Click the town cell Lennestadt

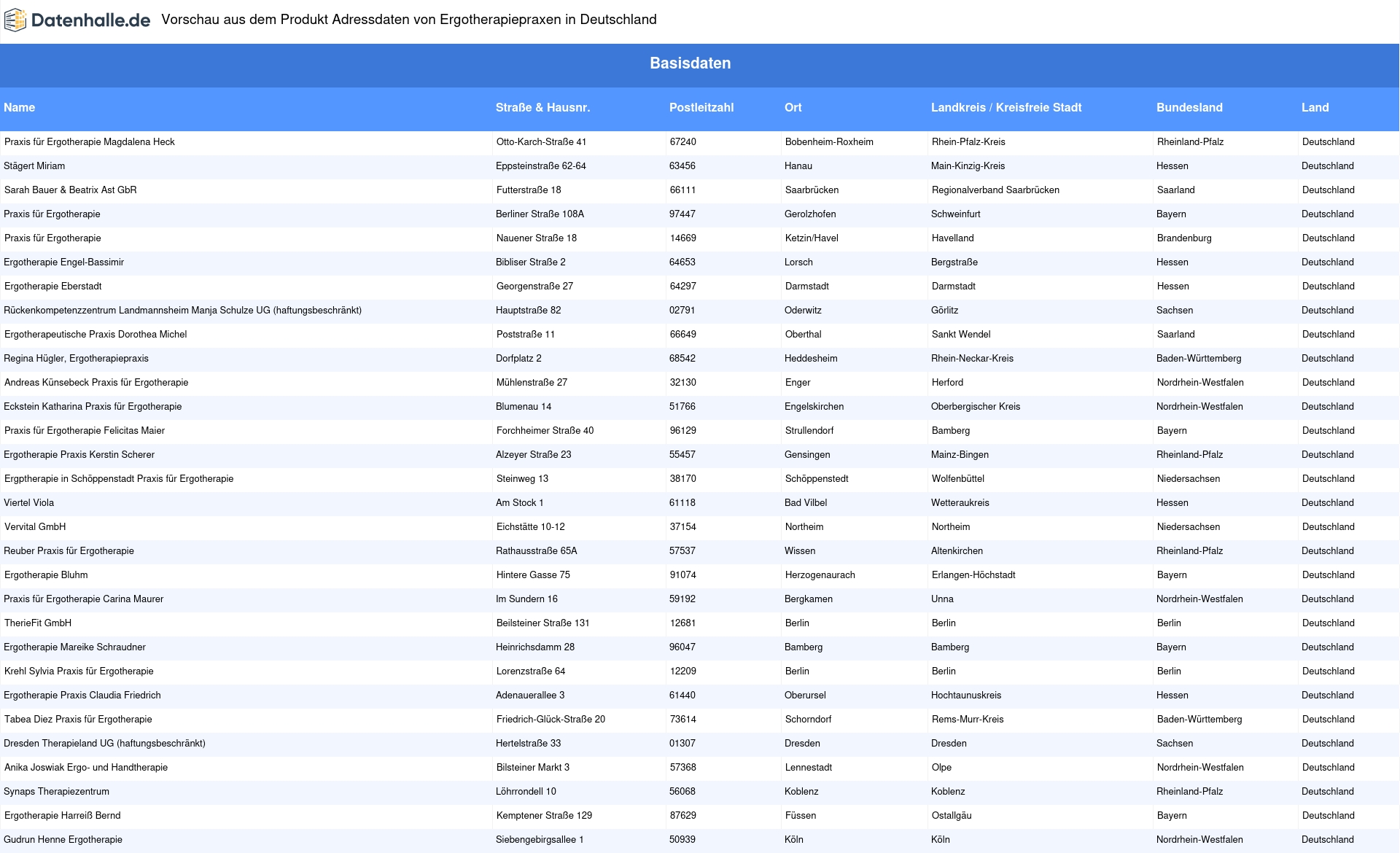point(808,768)
